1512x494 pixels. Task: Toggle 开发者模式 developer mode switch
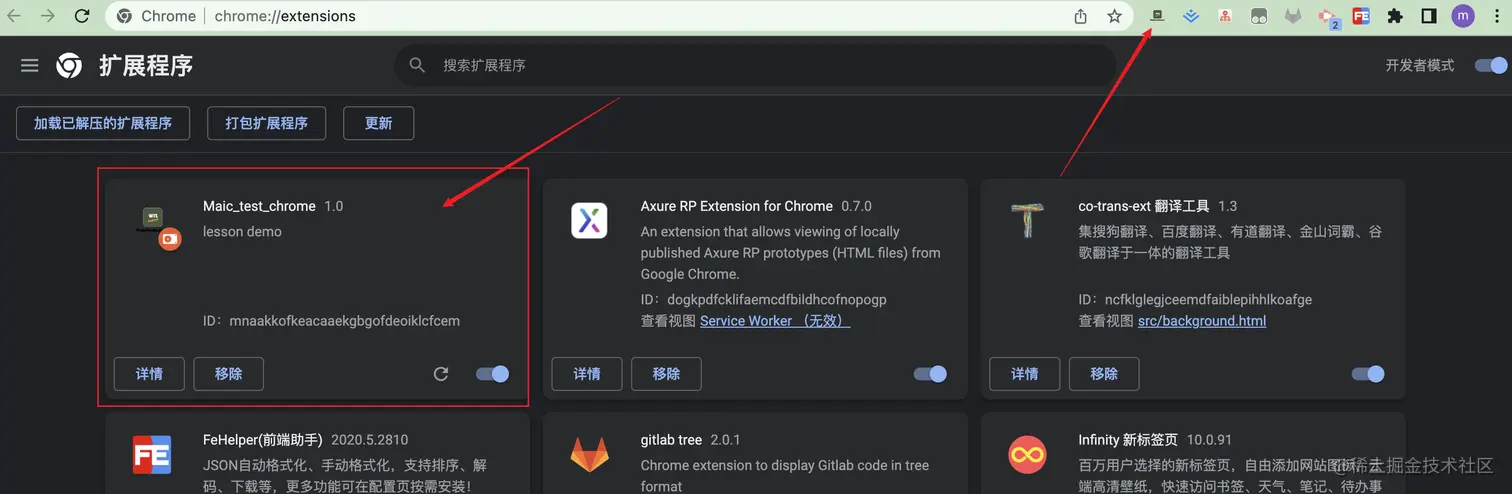pyautogui.click(x=1491, y=66)
